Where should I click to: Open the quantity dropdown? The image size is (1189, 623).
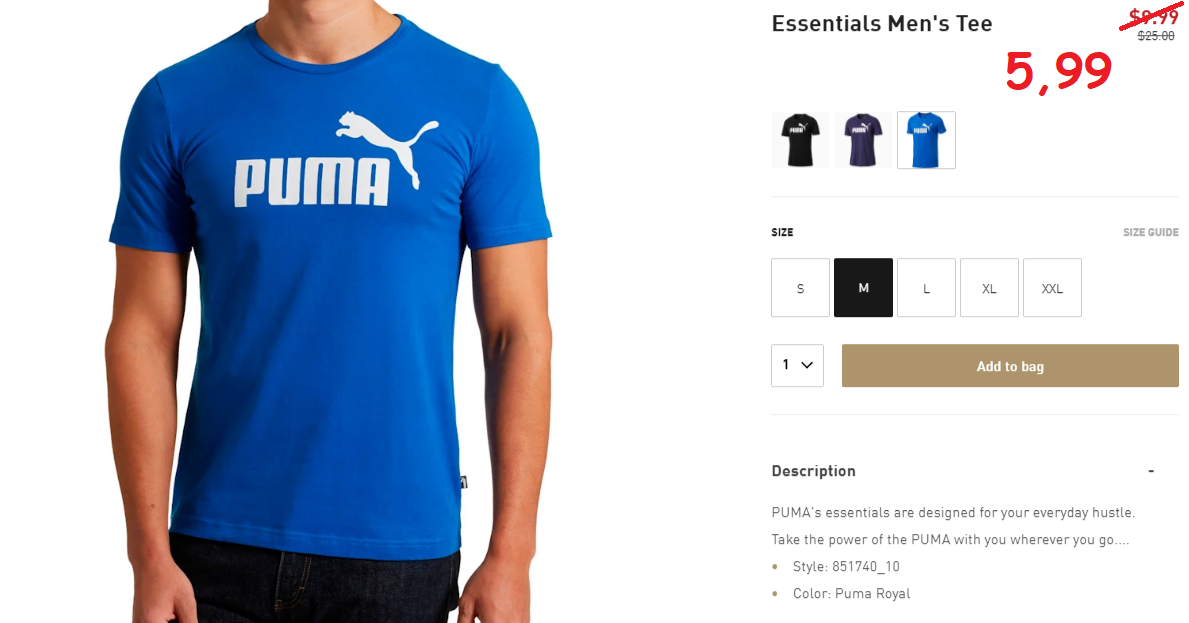(x=797, y=365)
